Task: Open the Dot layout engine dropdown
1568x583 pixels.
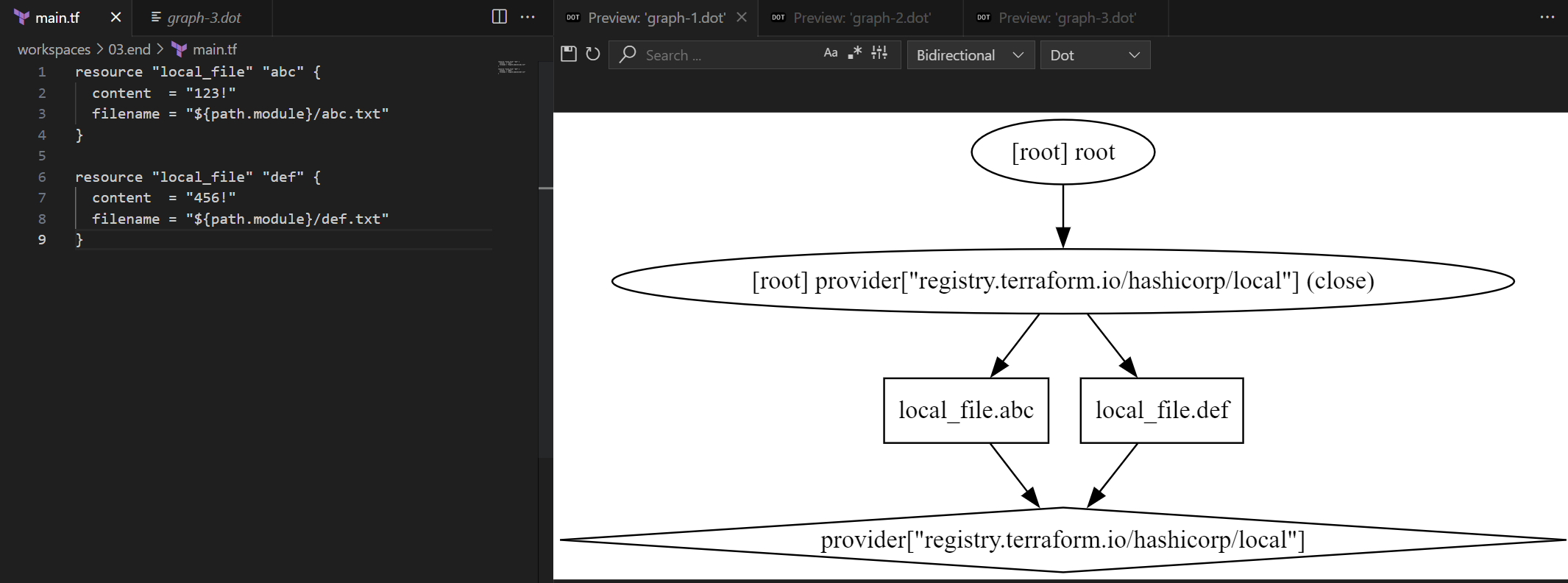Action: point(1095,55)
